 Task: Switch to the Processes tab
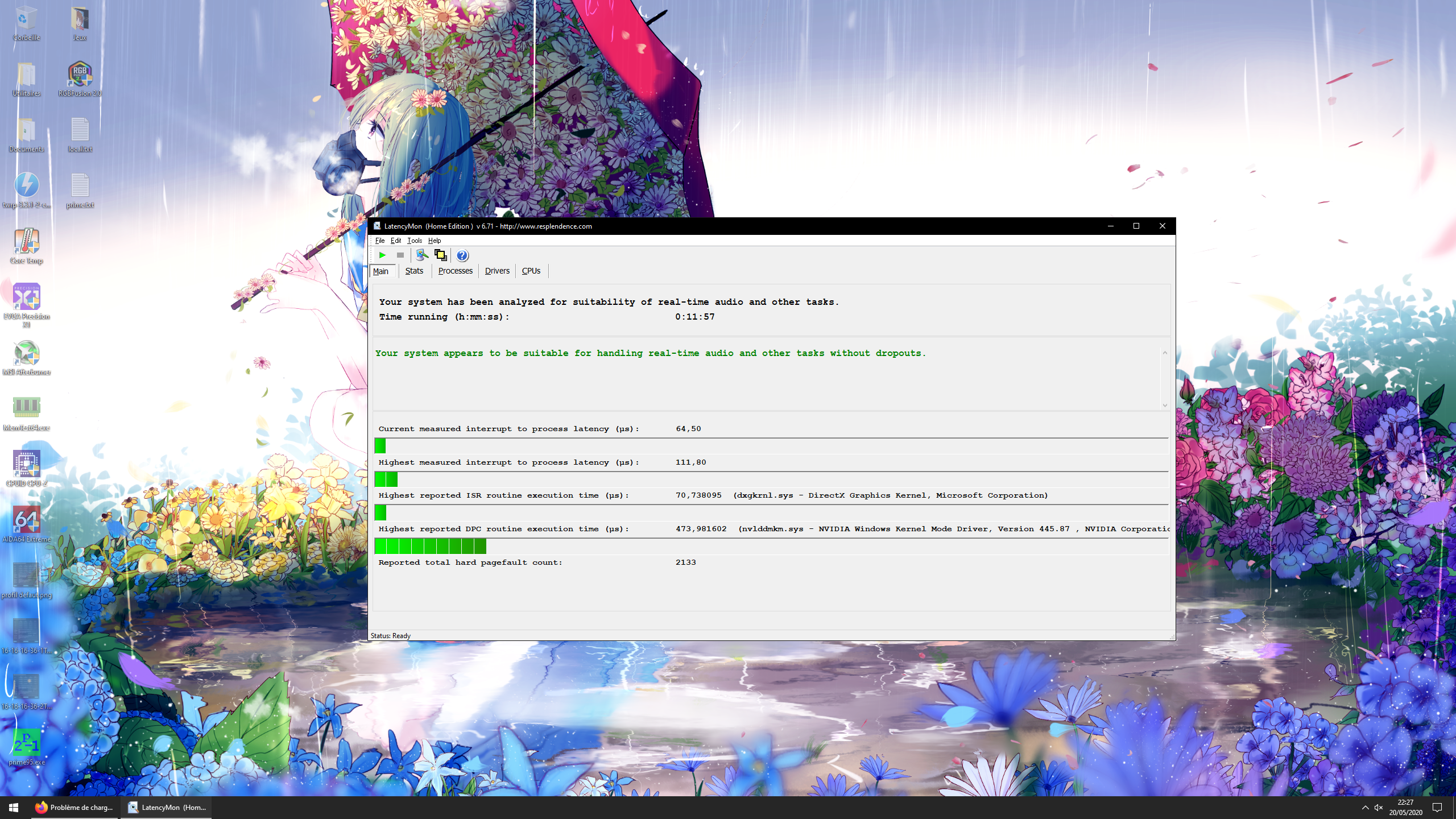455,271
